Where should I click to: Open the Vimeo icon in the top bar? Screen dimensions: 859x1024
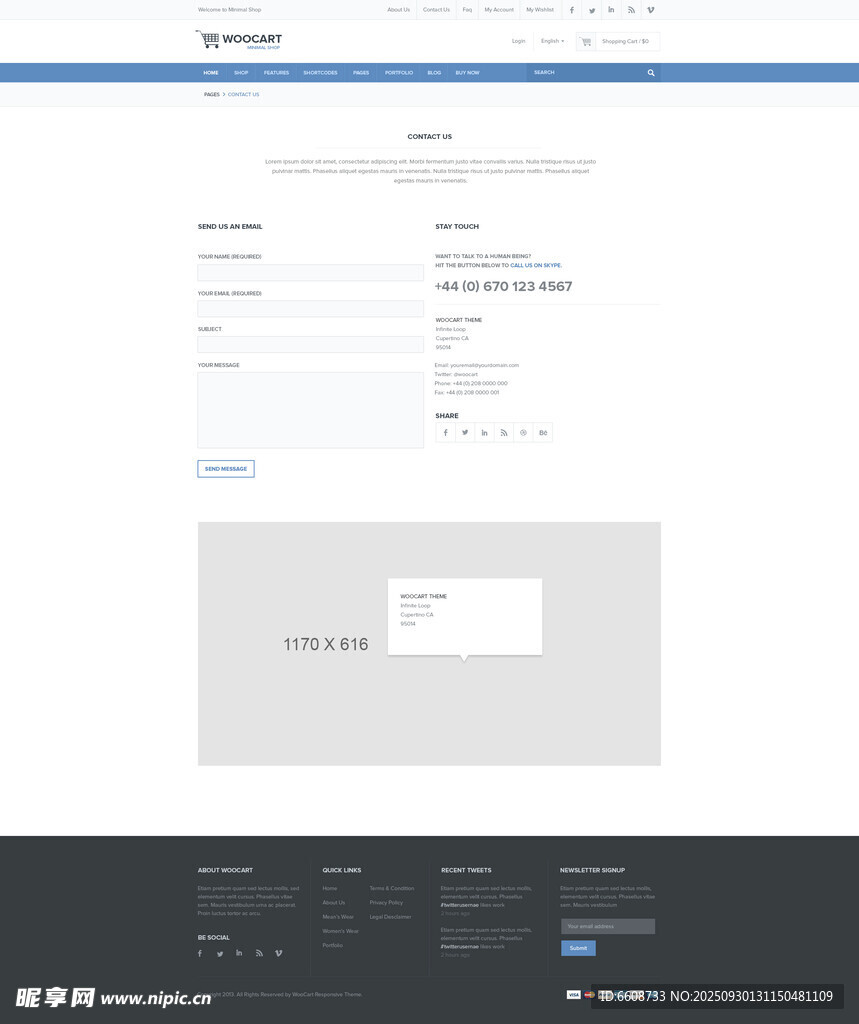point(651,10)
